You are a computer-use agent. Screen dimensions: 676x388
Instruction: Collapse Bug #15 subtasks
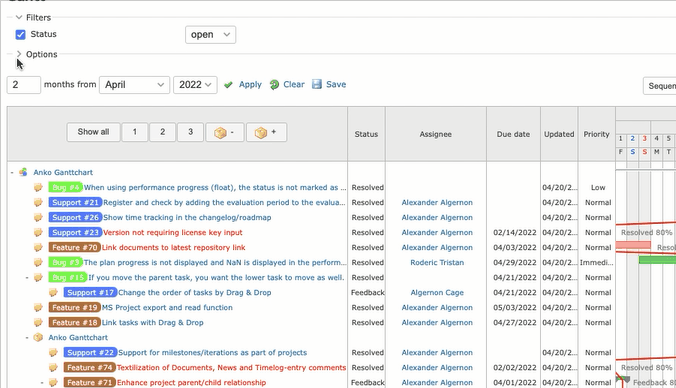tap(27, 278)
